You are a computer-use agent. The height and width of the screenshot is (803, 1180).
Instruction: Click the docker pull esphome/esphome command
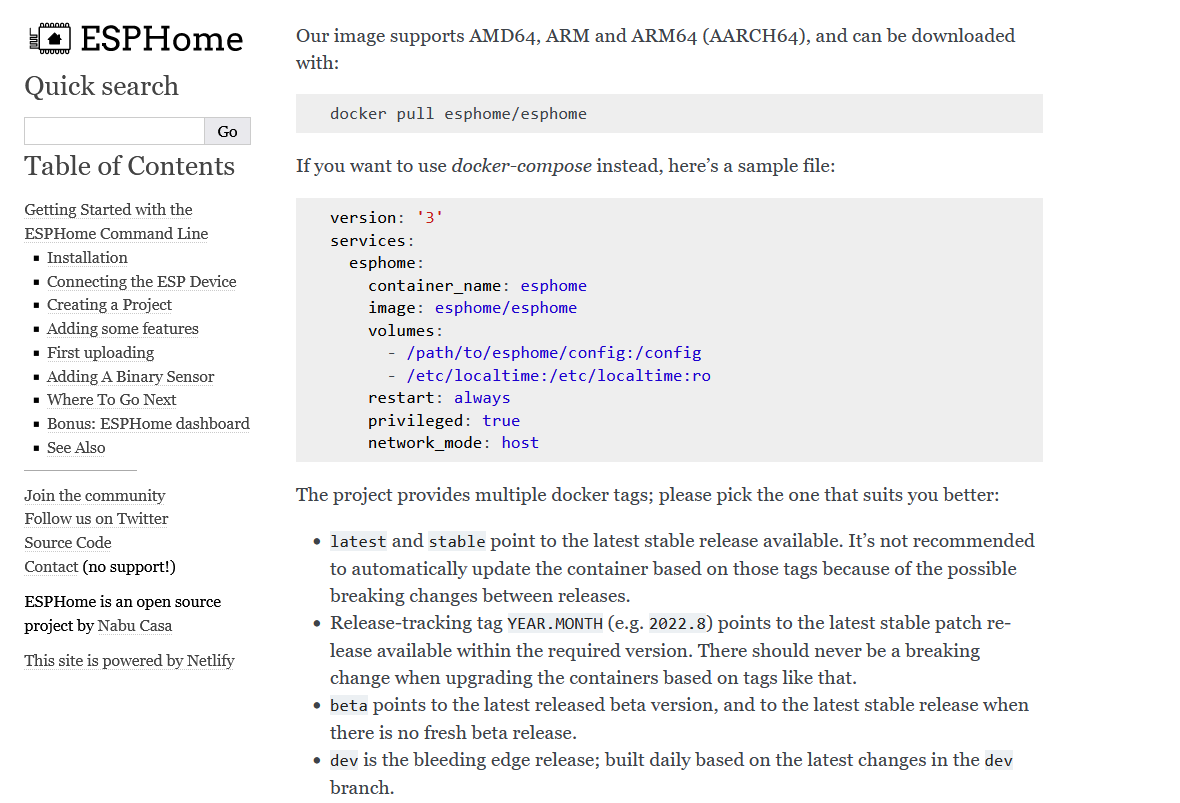(458, 114)
